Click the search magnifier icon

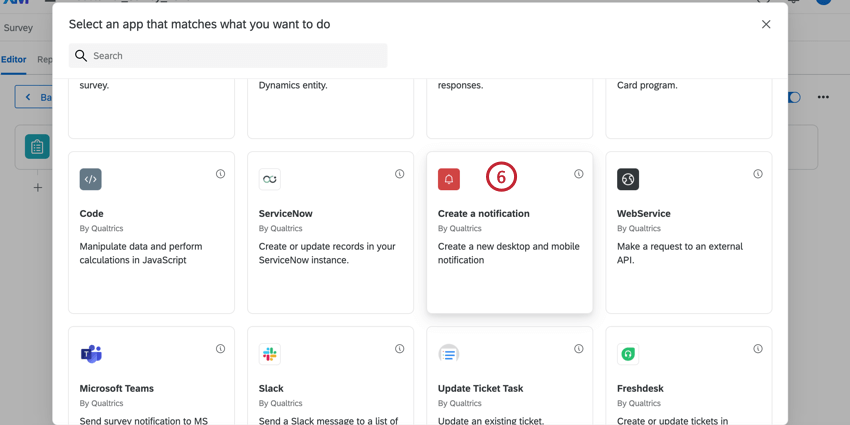point(81,56)
